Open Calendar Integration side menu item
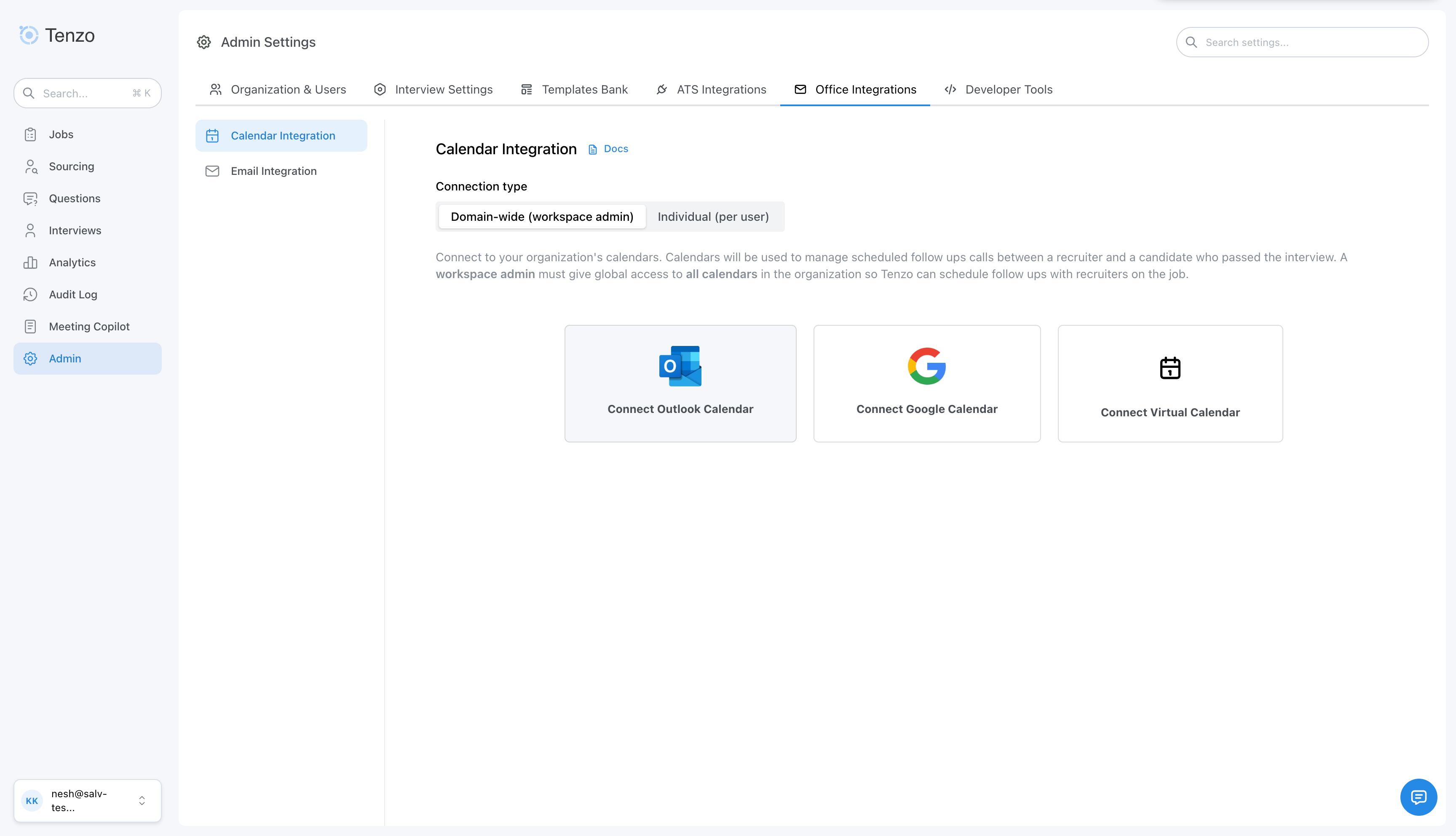This screenshot has width=1456, height=836. pyautogui.click(x=281, y=136)
